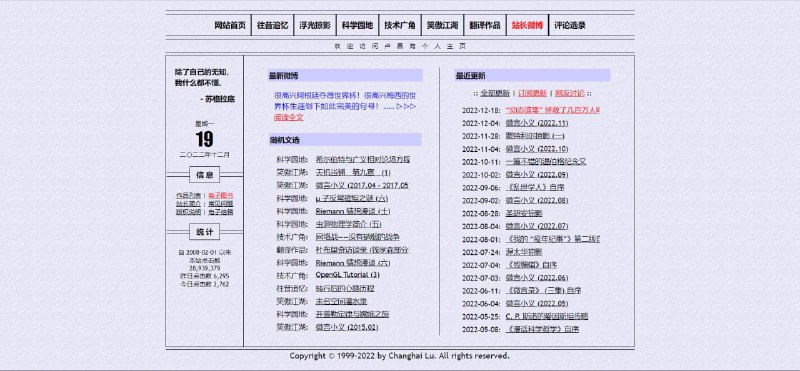Screen dimensions: 800x371
Task: Open the 2022-08-01 《我的"疫年纪事"》 link
Action: 553,239
